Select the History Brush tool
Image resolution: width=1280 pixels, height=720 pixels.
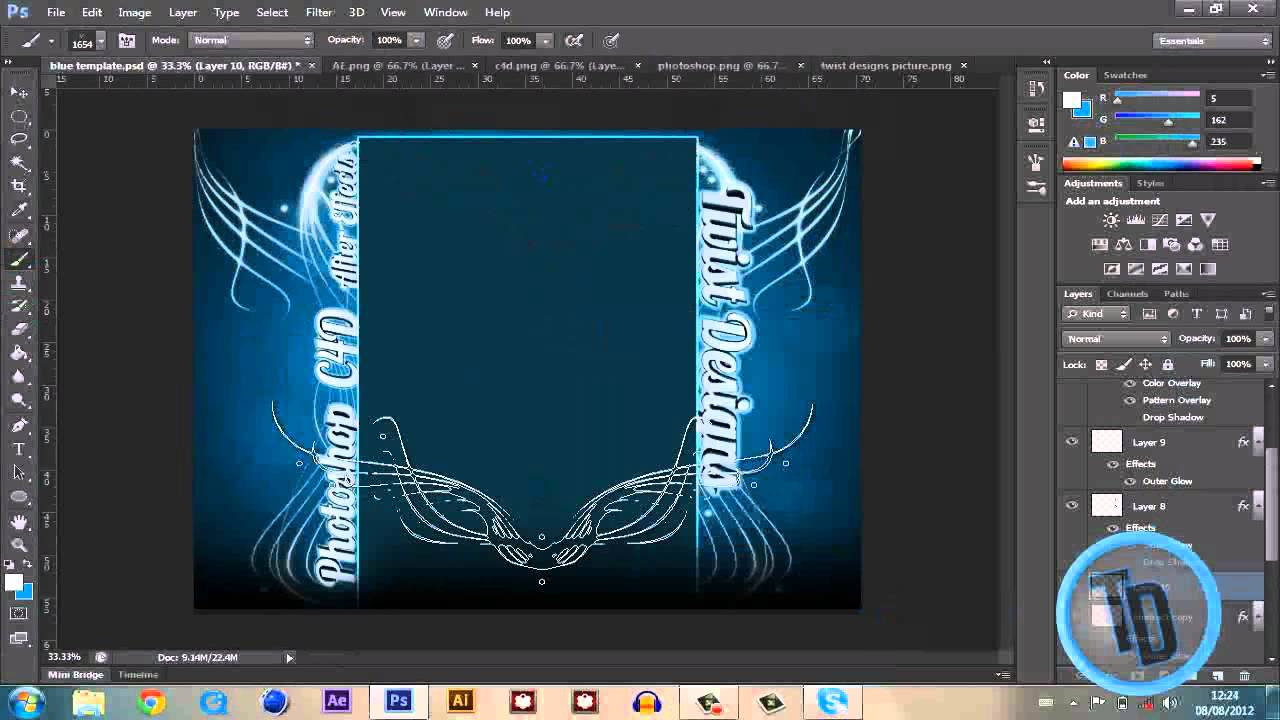tap(19, 306)
